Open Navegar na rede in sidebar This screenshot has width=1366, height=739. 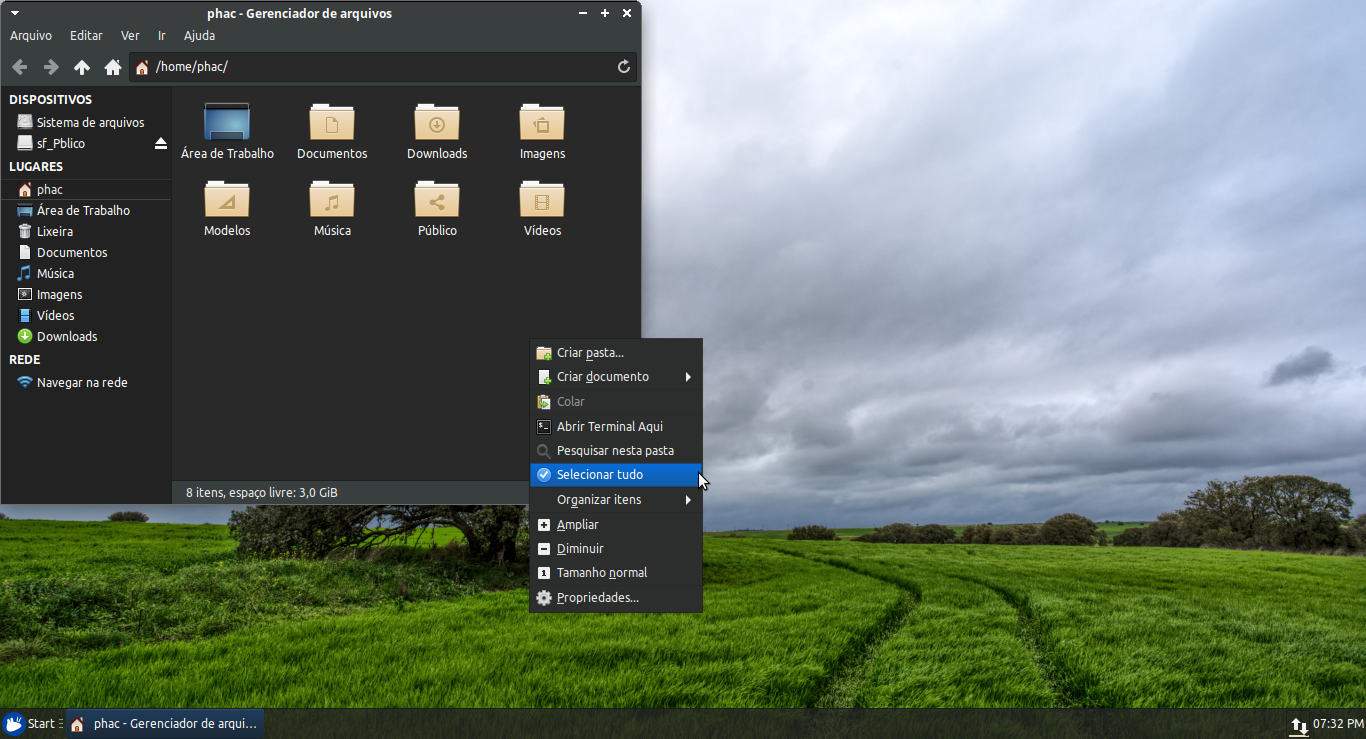coord(86,382)
